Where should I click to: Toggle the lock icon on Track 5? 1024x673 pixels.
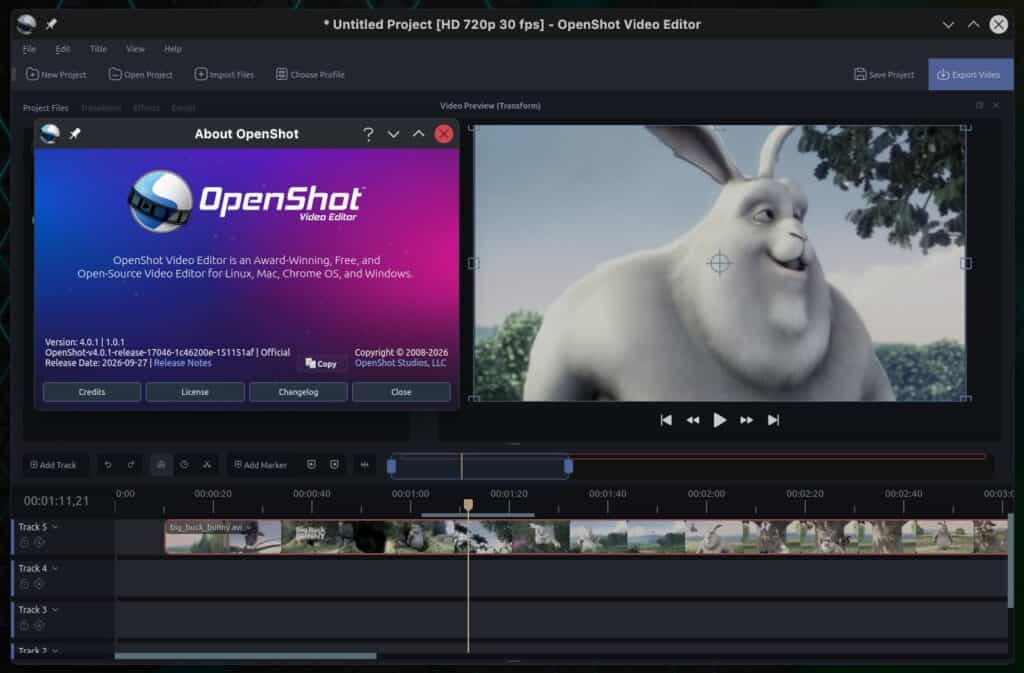pos(25,542)
